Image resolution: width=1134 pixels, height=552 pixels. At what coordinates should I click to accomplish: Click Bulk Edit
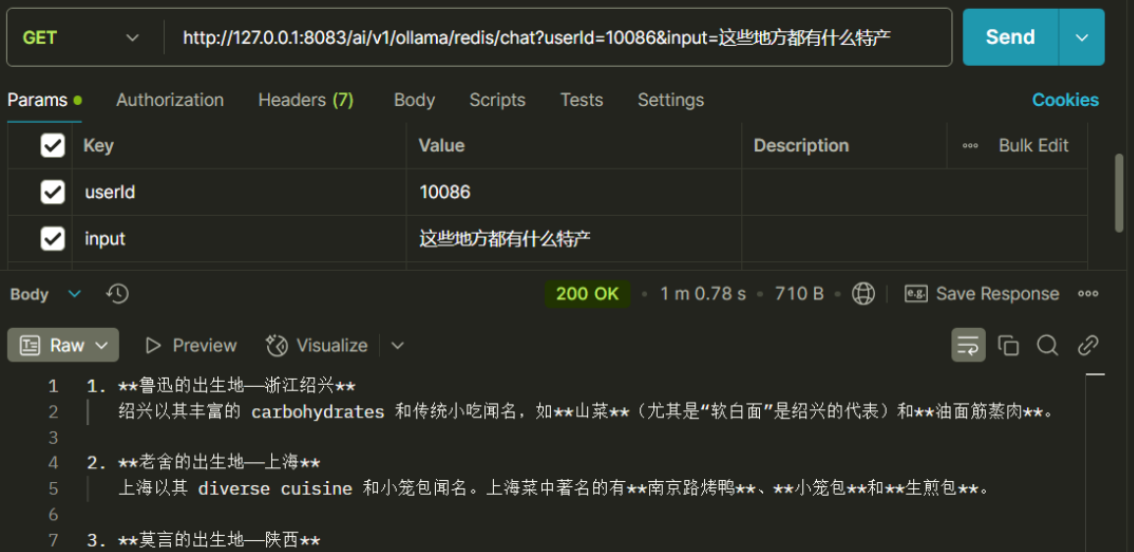tap(1033, 145)
